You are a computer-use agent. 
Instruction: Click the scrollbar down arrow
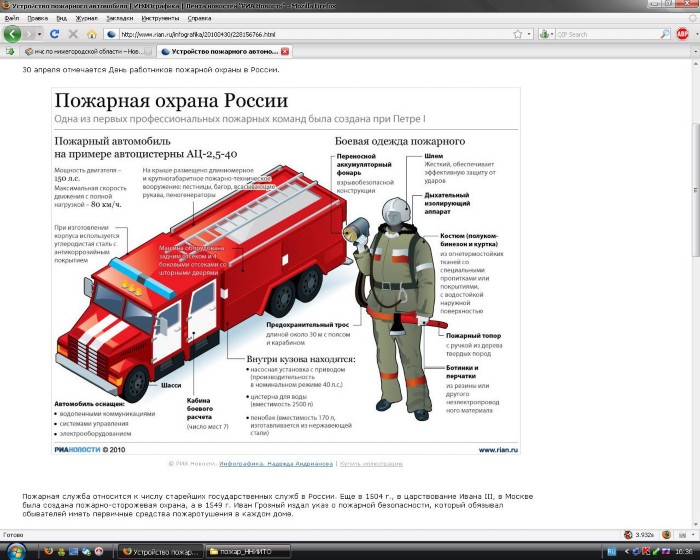696,524
